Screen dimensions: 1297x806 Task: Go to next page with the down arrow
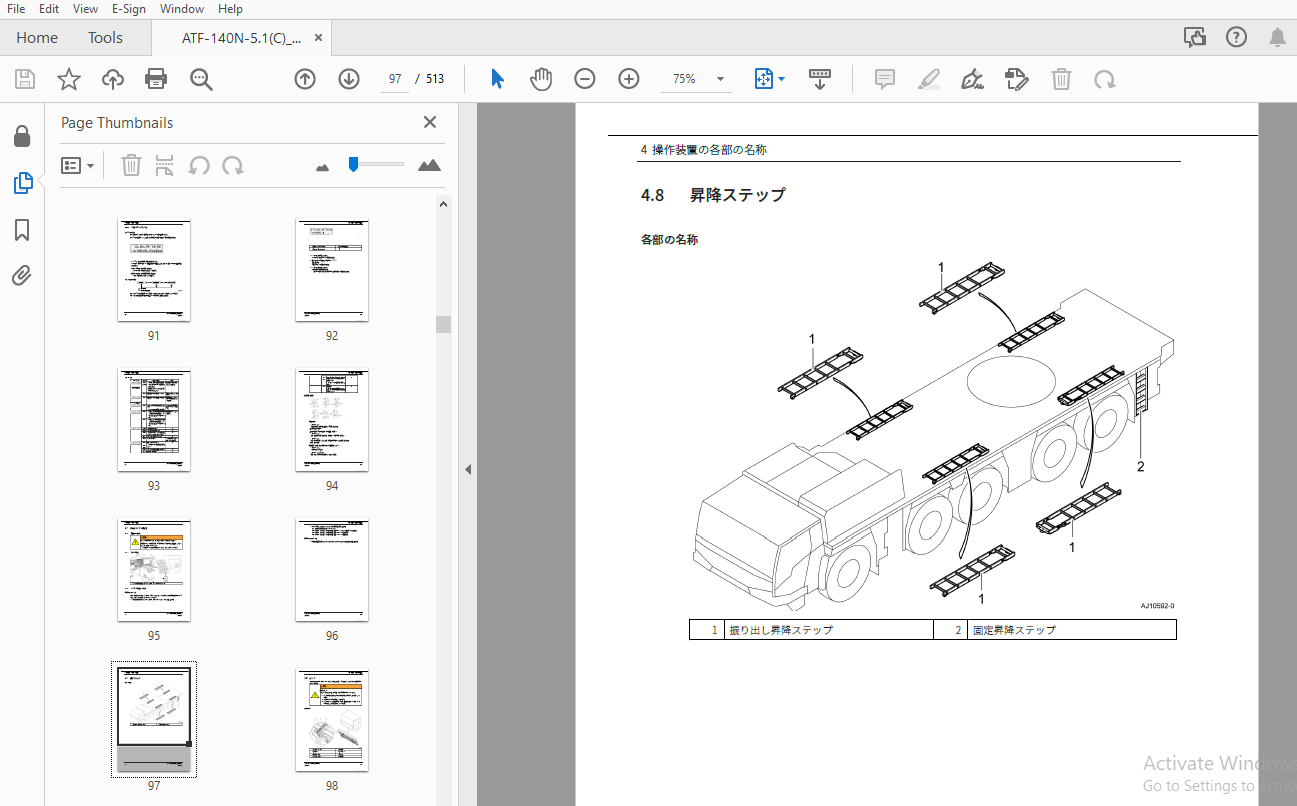pyautogui.click(x=349, y=79)
